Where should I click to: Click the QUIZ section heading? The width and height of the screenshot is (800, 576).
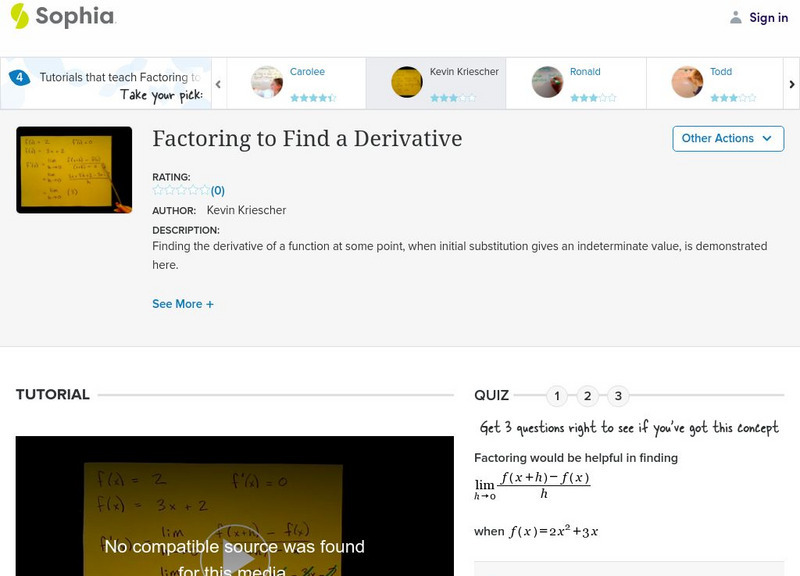point(491,395)
